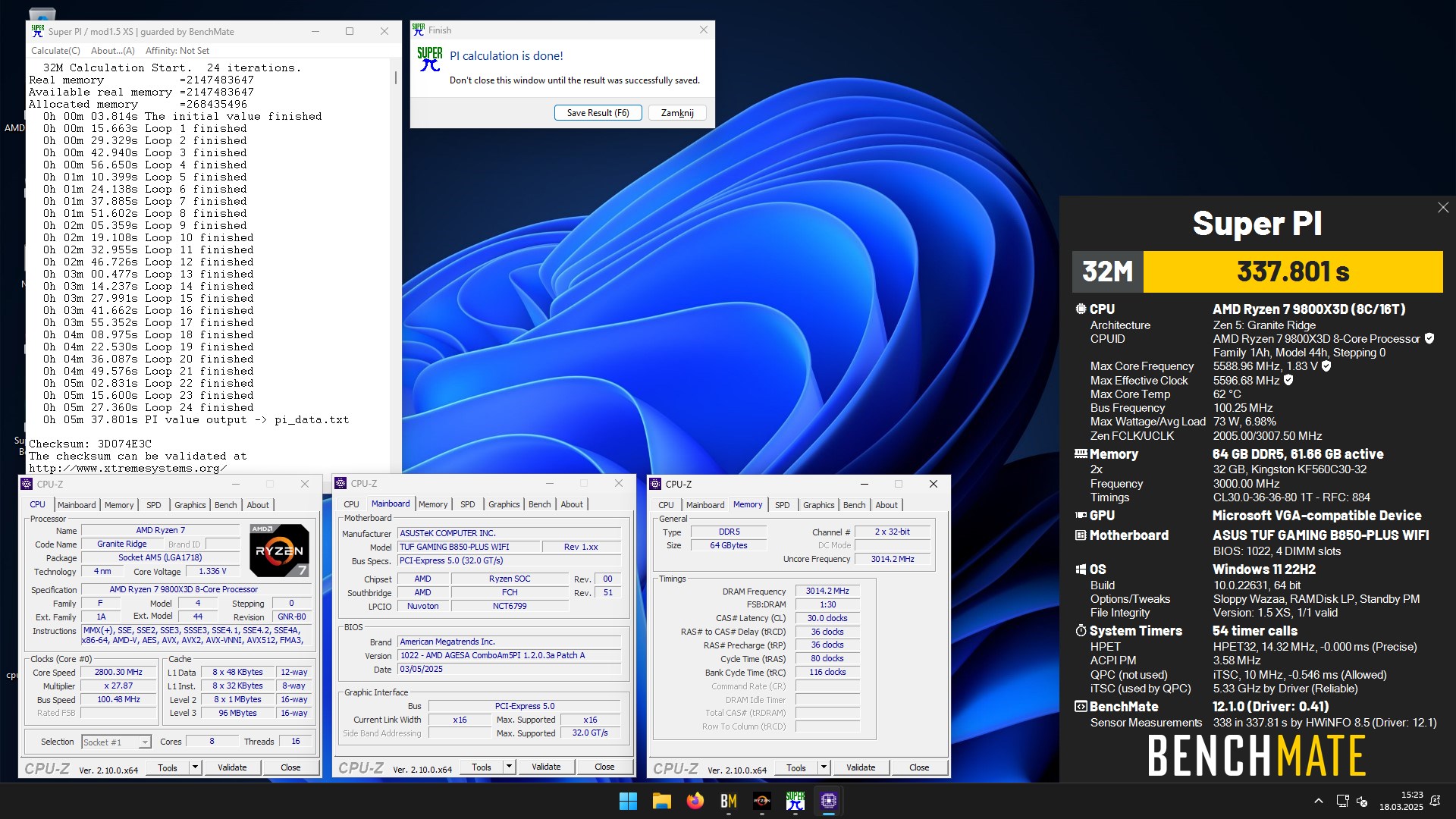Open Memory tab in Mainboard window
The height and width of the screenshot is (819, 1456).
tap(433, 504)
